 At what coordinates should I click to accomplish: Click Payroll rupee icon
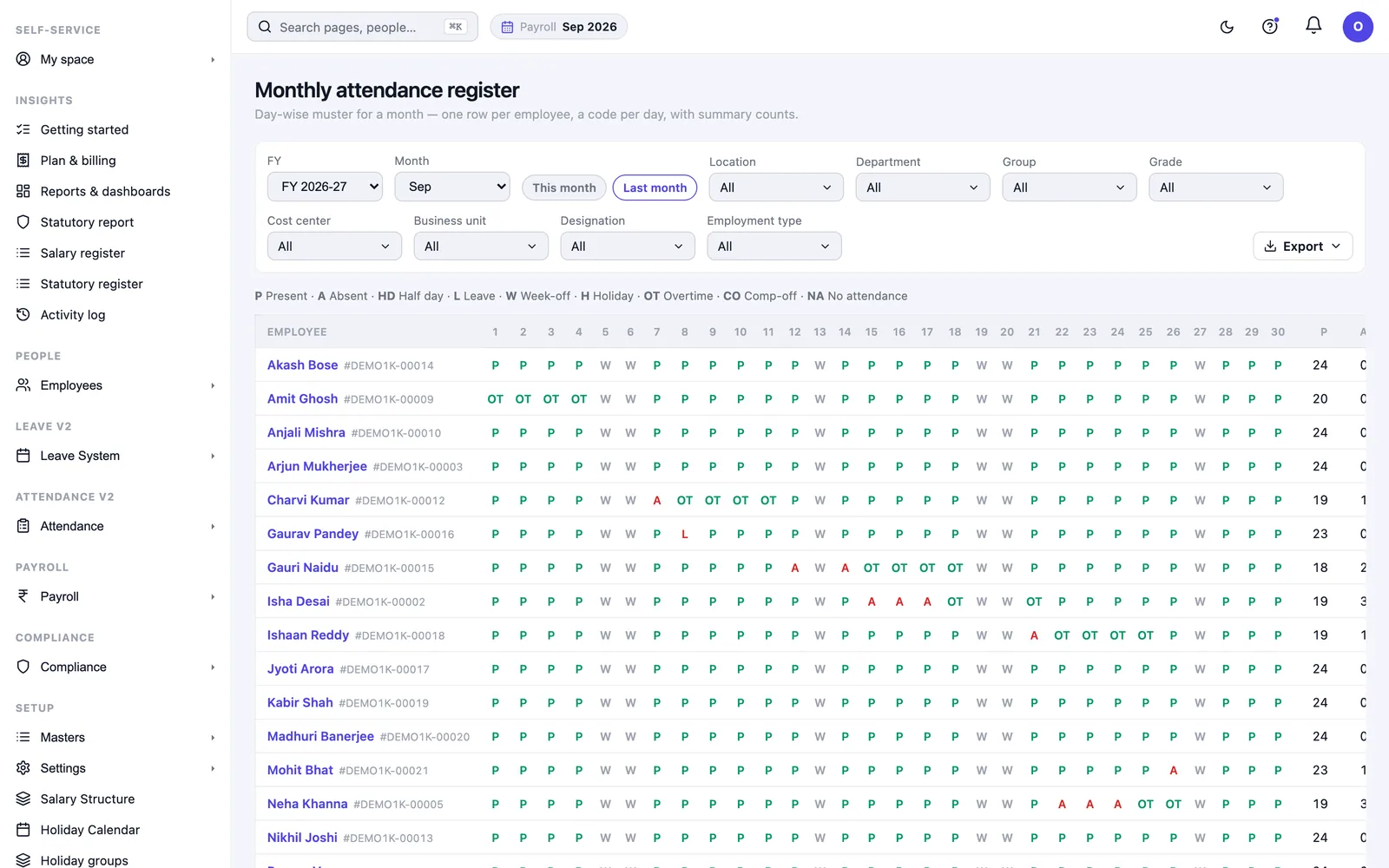pos(23,596)
